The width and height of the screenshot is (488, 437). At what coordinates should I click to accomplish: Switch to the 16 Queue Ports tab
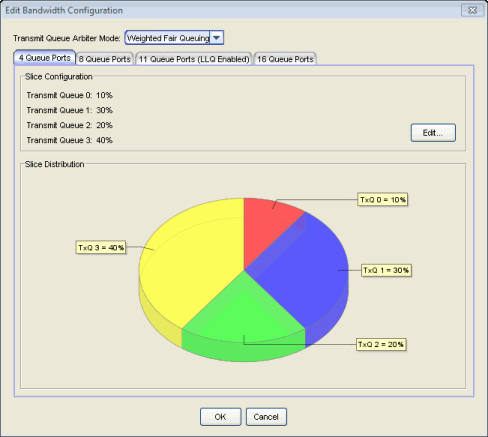pos(285,59)
